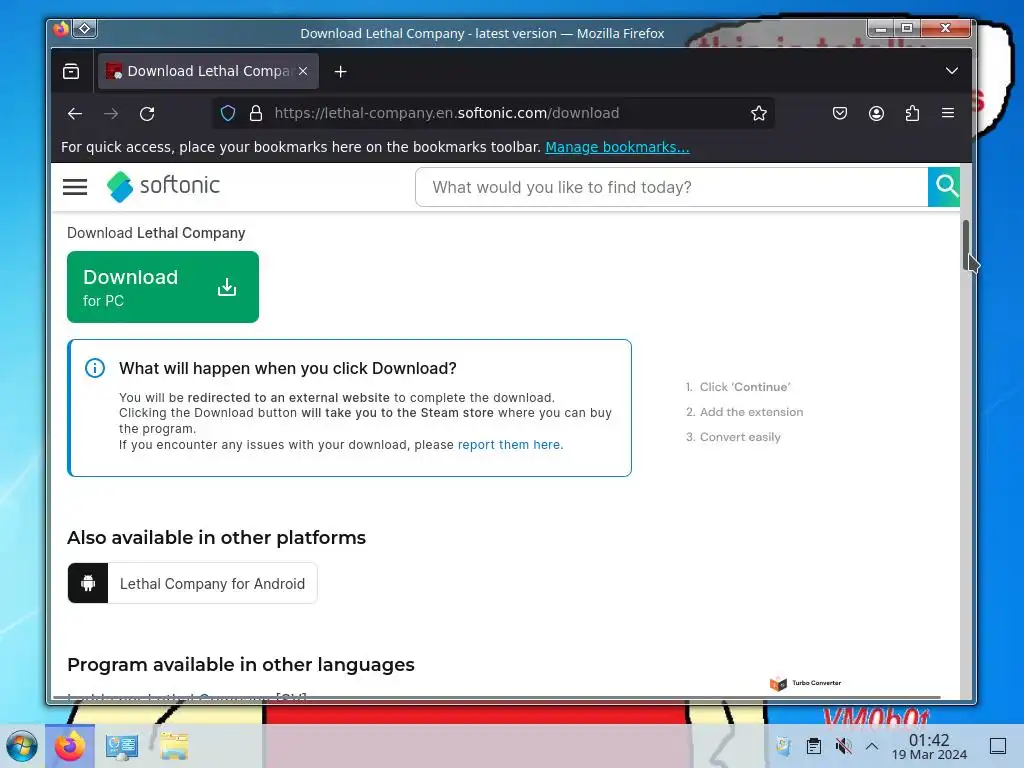Click the green Download for PC button
The height and width of the screenshot is (768, 1024).
coord(163,287)
